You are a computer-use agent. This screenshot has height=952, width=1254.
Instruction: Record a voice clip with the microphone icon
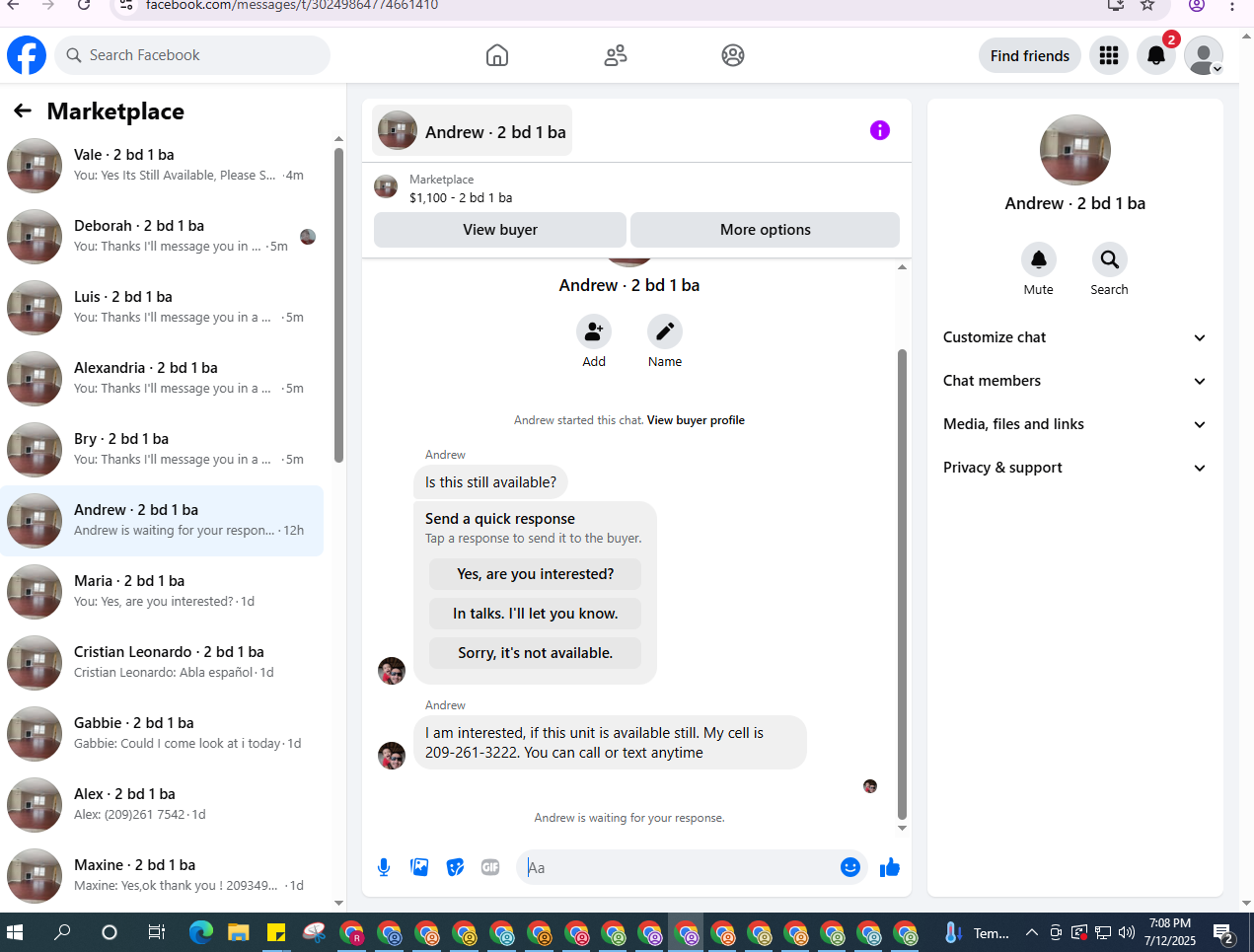point(384,867)
